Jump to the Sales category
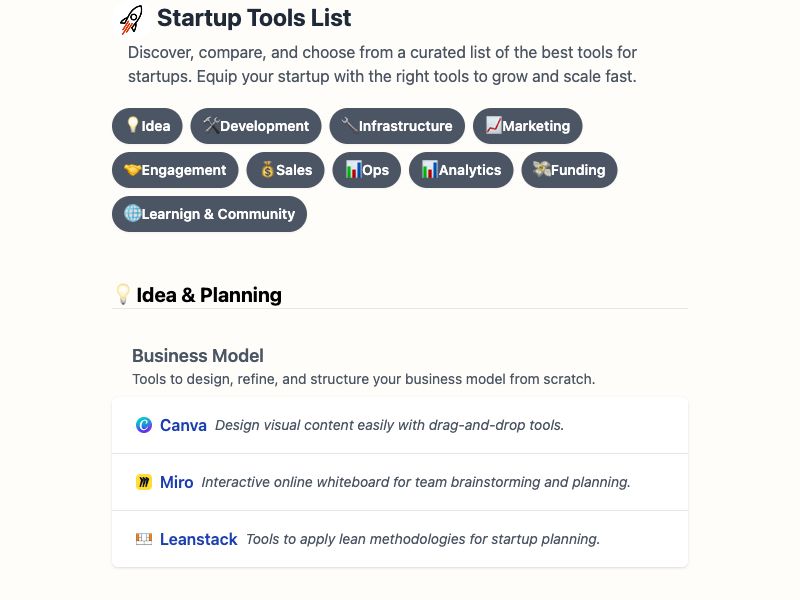800x600 pixels. tap(286, 170)
